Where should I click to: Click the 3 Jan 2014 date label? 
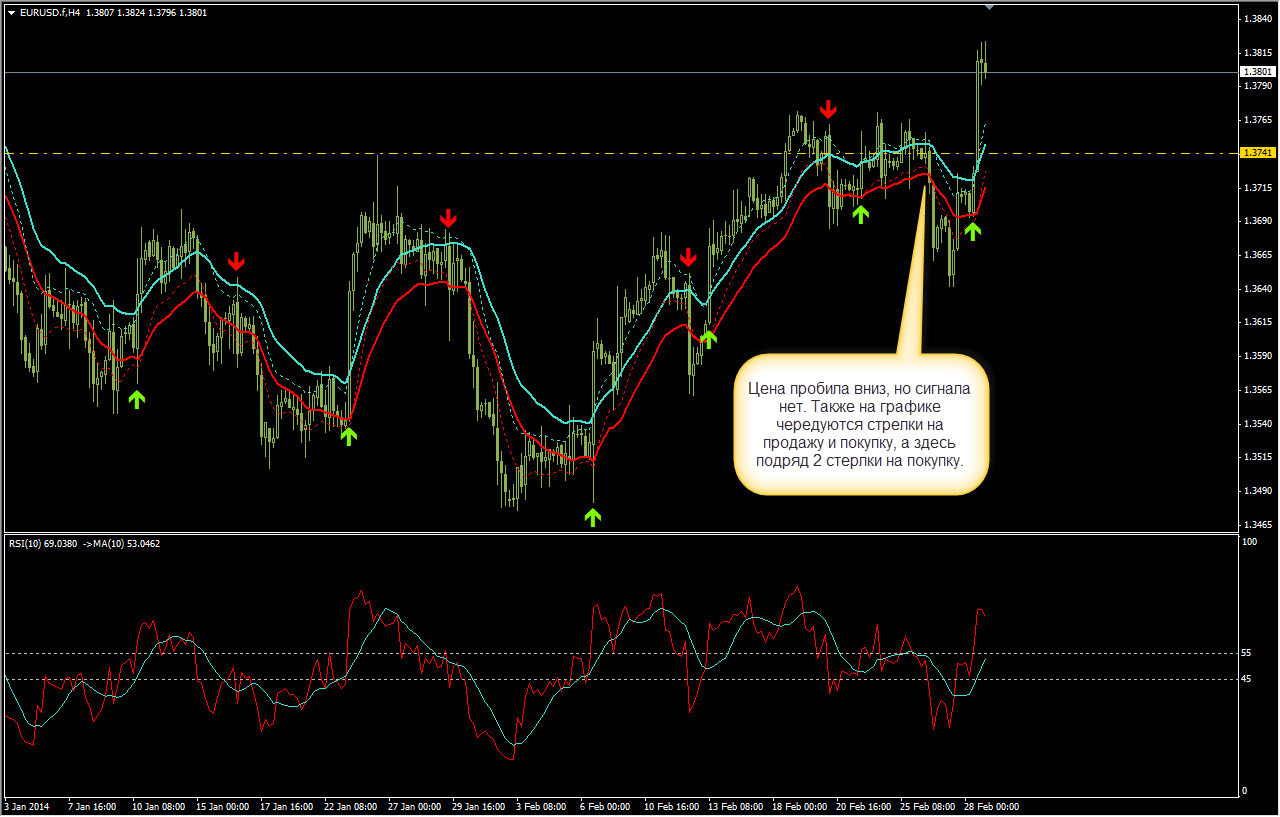[x=27, y=806]
